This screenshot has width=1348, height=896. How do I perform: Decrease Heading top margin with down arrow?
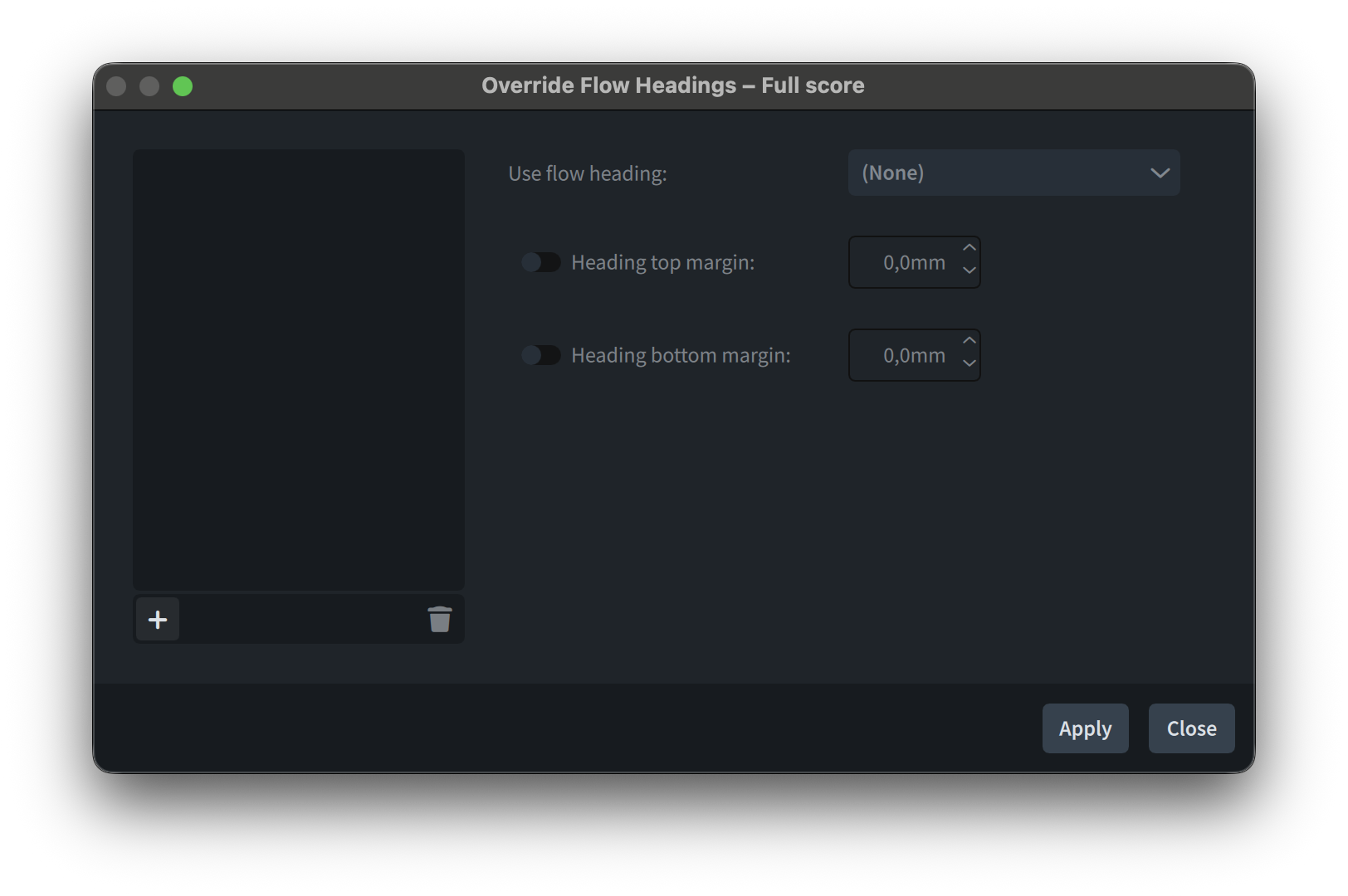(969, 270)
